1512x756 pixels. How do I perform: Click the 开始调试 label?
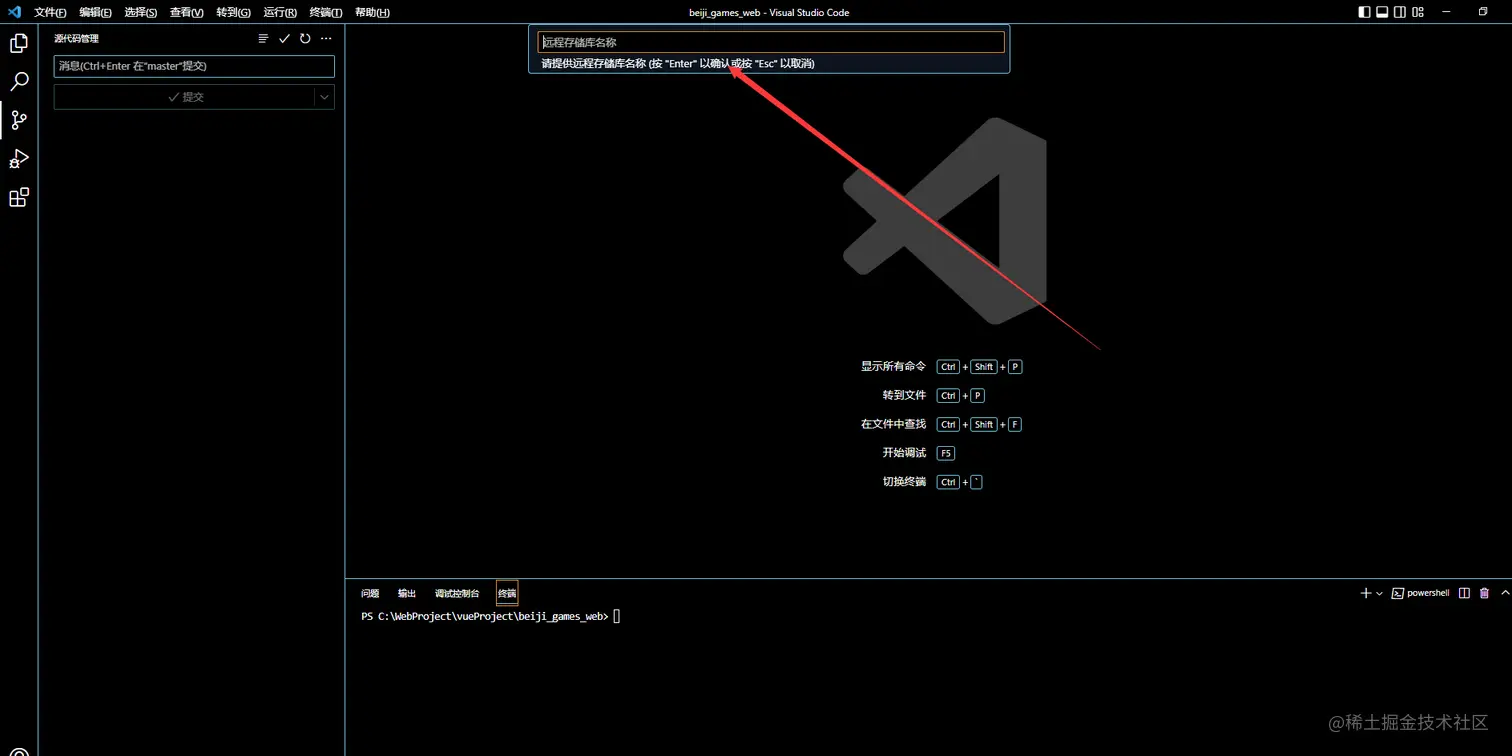click(905, 453)
